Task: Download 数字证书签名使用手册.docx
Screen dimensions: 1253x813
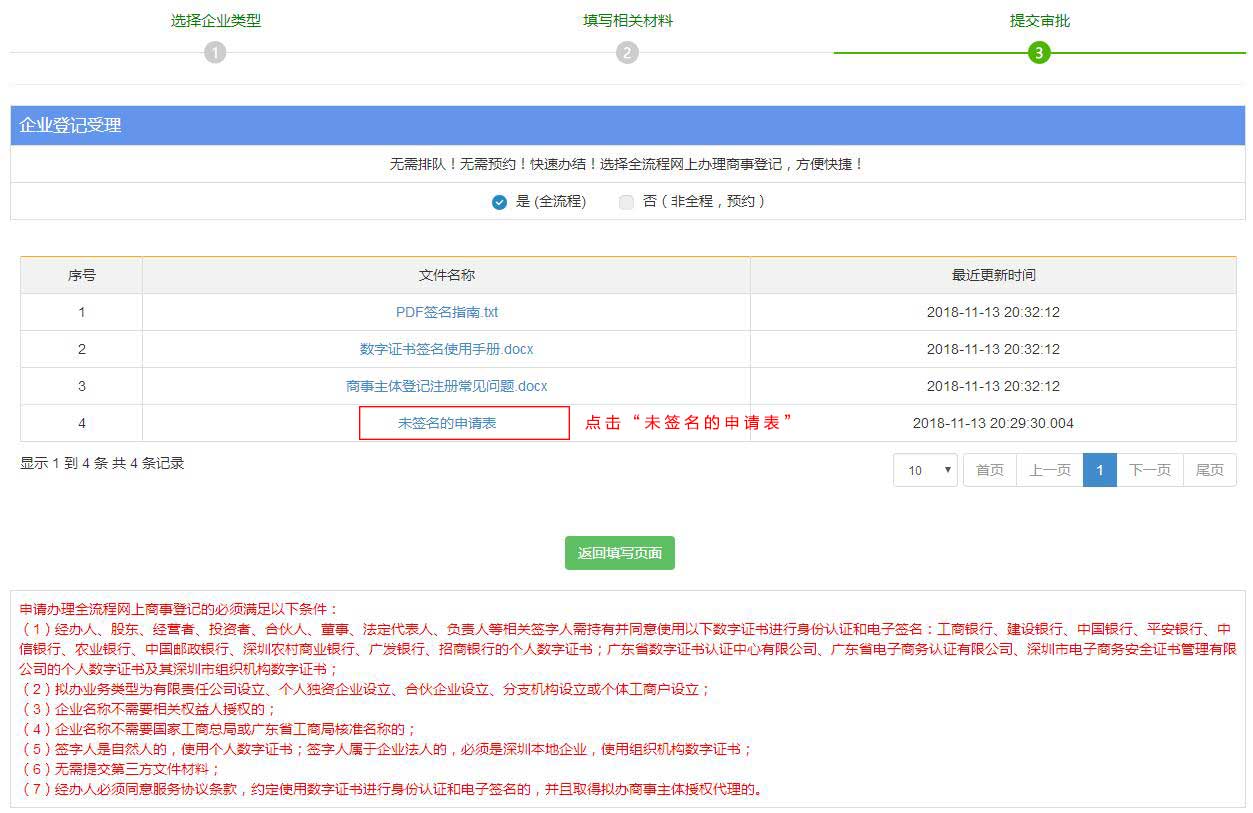Action: click(445, 349)
